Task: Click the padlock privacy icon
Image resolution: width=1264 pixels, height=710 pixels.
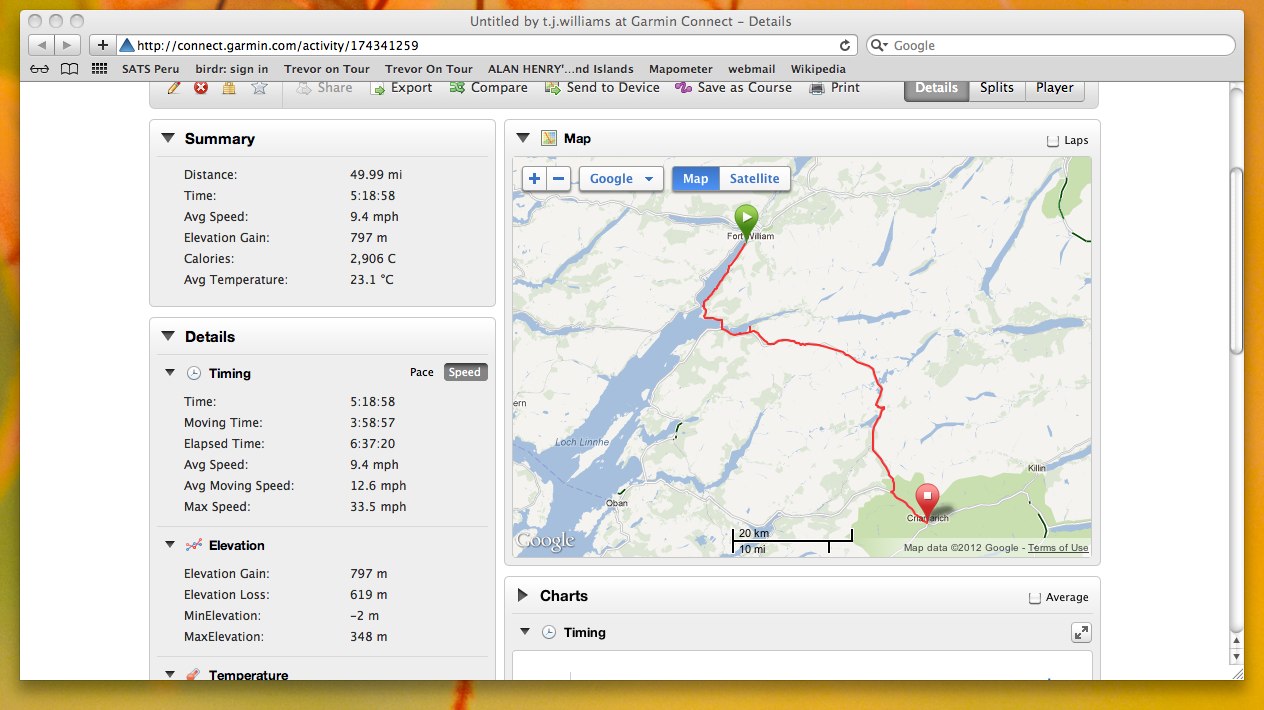Action: (229, 88)
